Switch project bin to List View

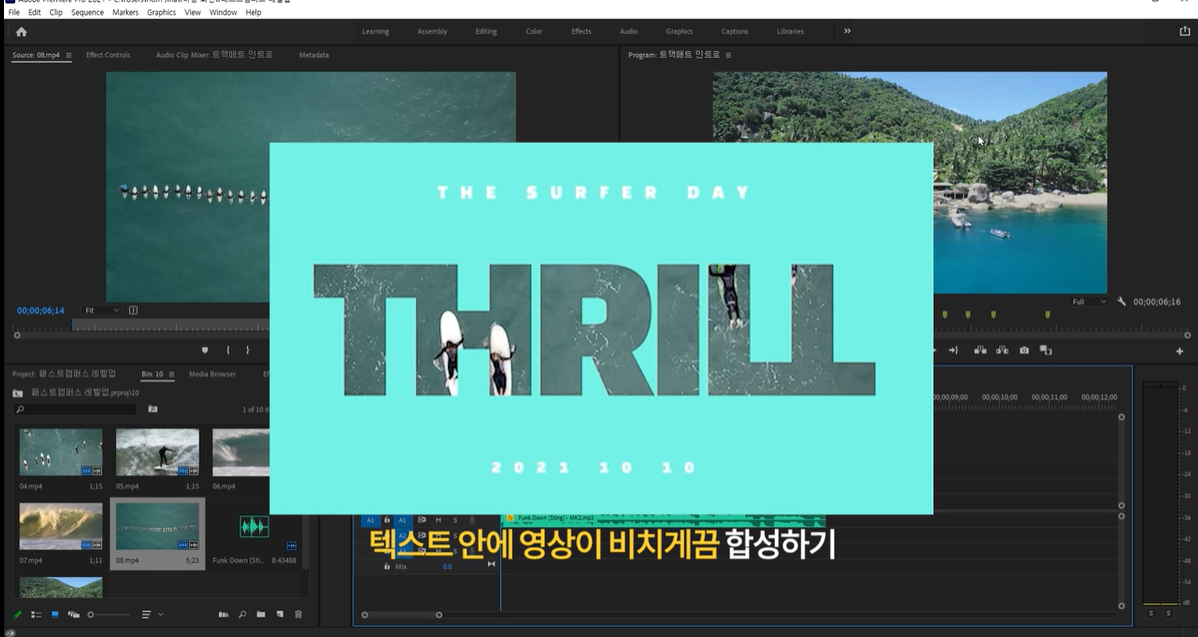pyautogui.click(x=36, y=615)
